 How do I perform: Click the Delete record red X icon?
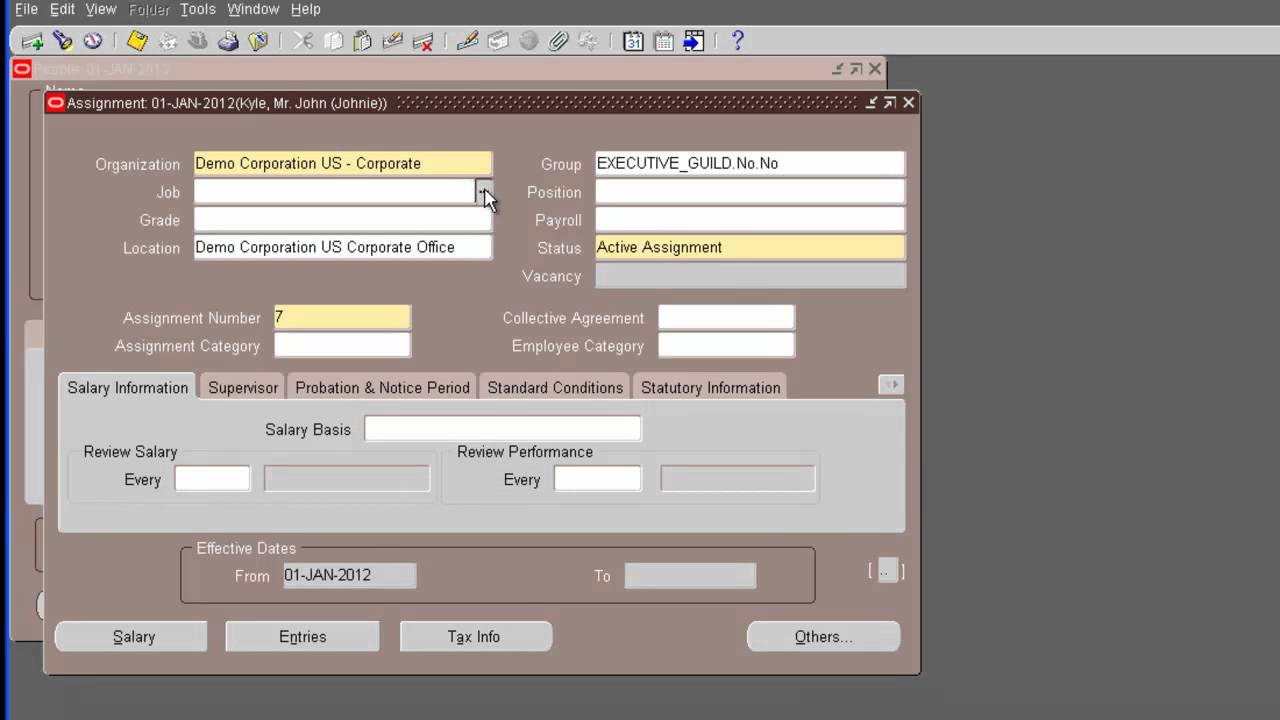point(423,41)
